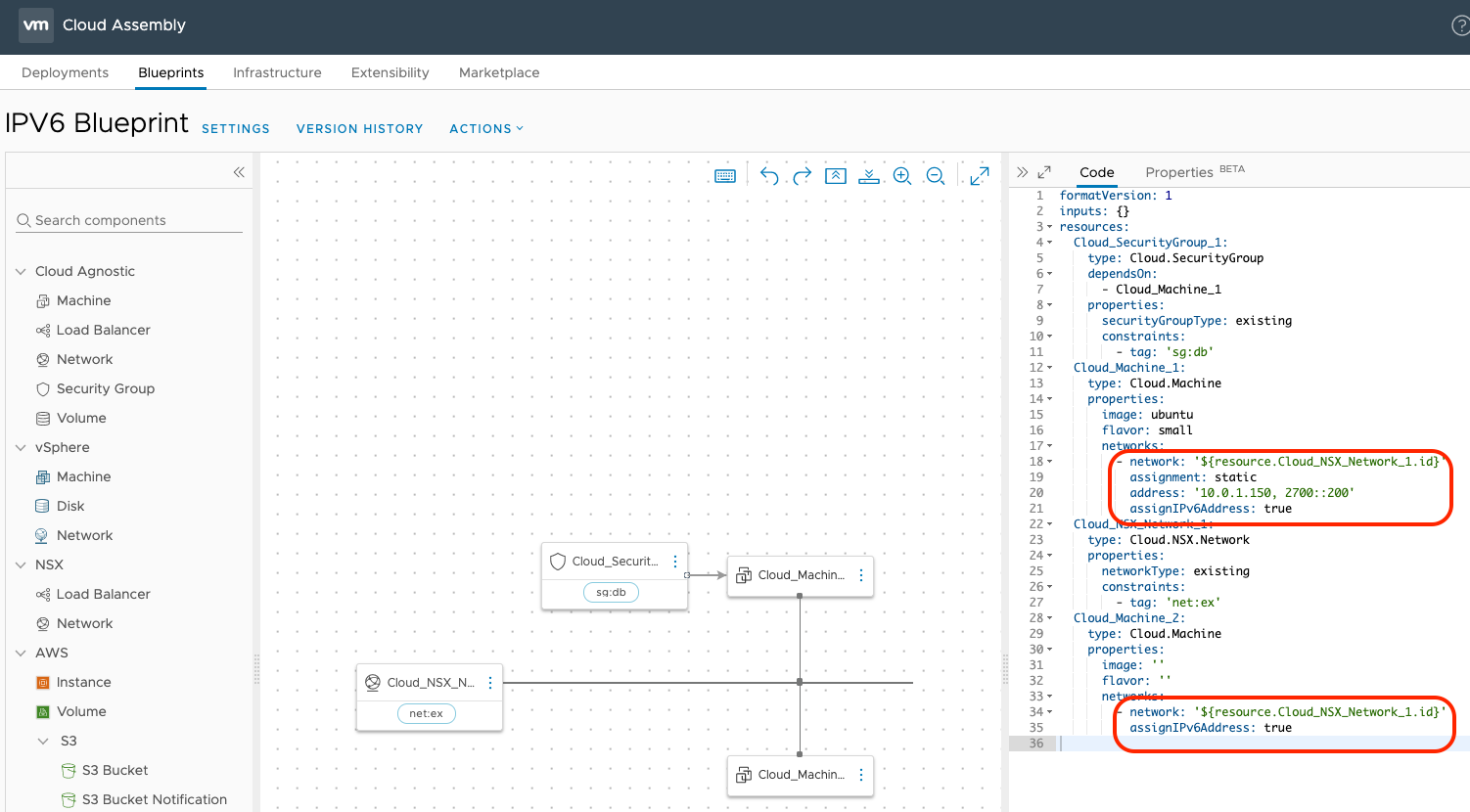Open blueprint SETTINGS
Image resolution: width=1470 pixels, height=812 pixels.
(236, 128)
